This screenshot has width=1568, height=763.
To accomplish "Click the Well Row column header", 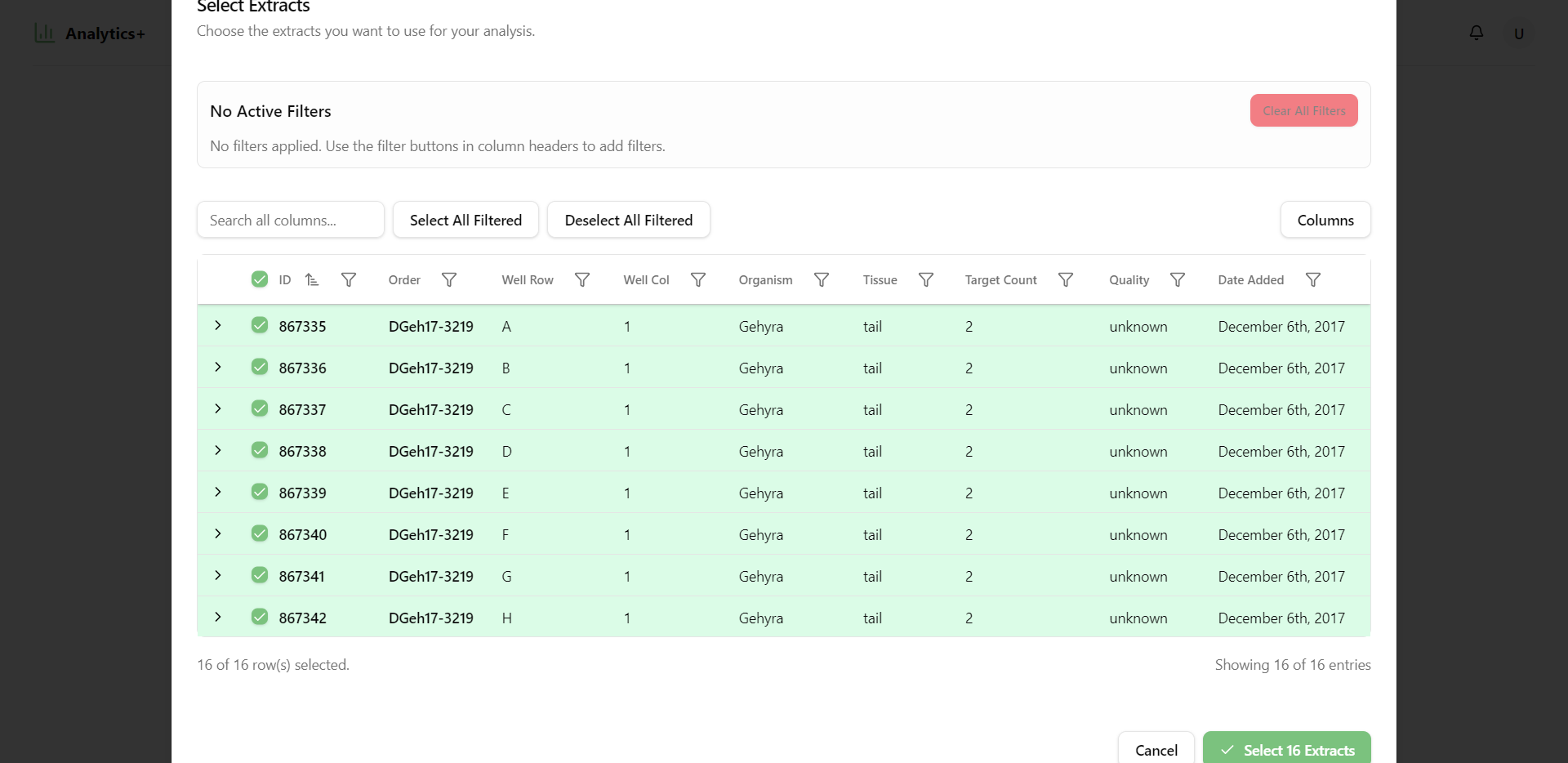I will click(528, 280).
